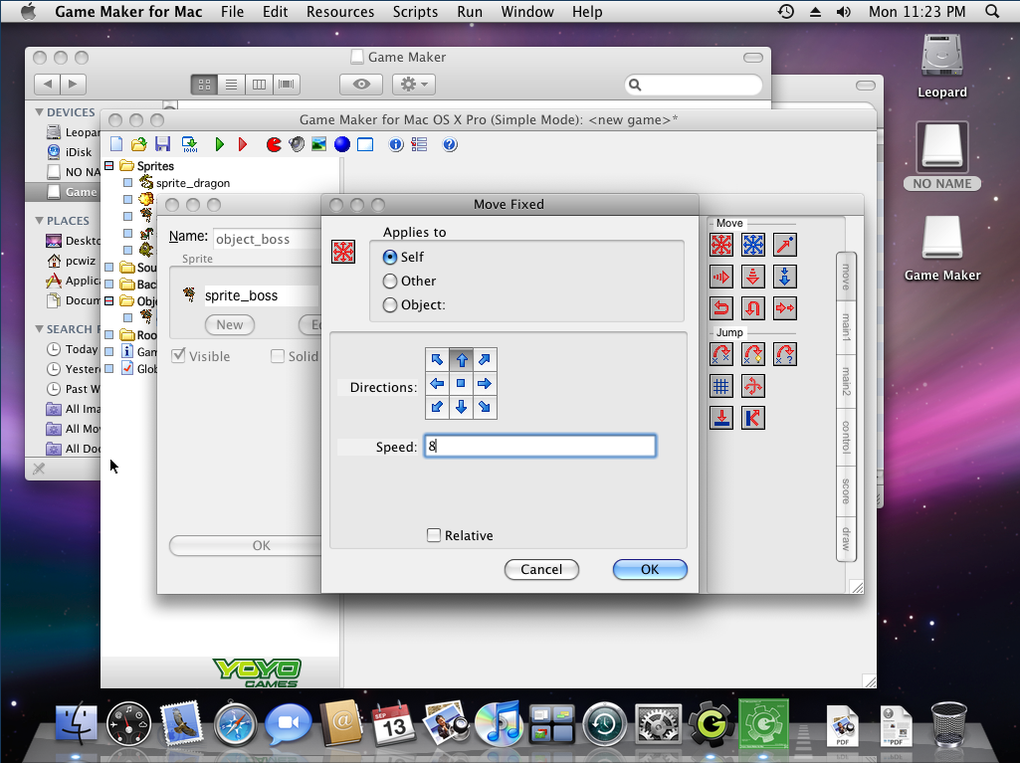The width and height of the screenshot is (1020, 763).
Task: Toggle the up-left diagonal direction arrow
Action: pos(437,360)
